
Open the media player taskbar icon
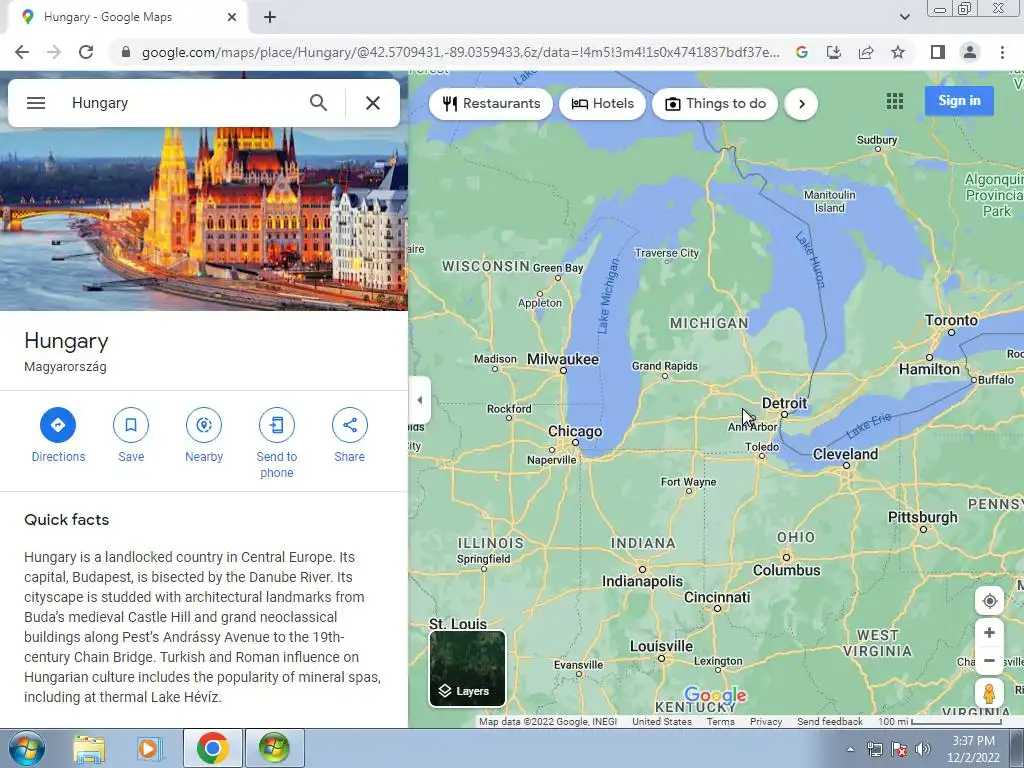[149, 749]
